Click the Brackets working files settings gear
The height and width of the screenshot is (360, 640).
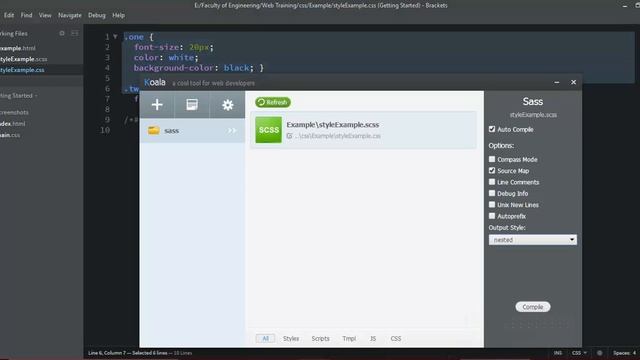62,33
